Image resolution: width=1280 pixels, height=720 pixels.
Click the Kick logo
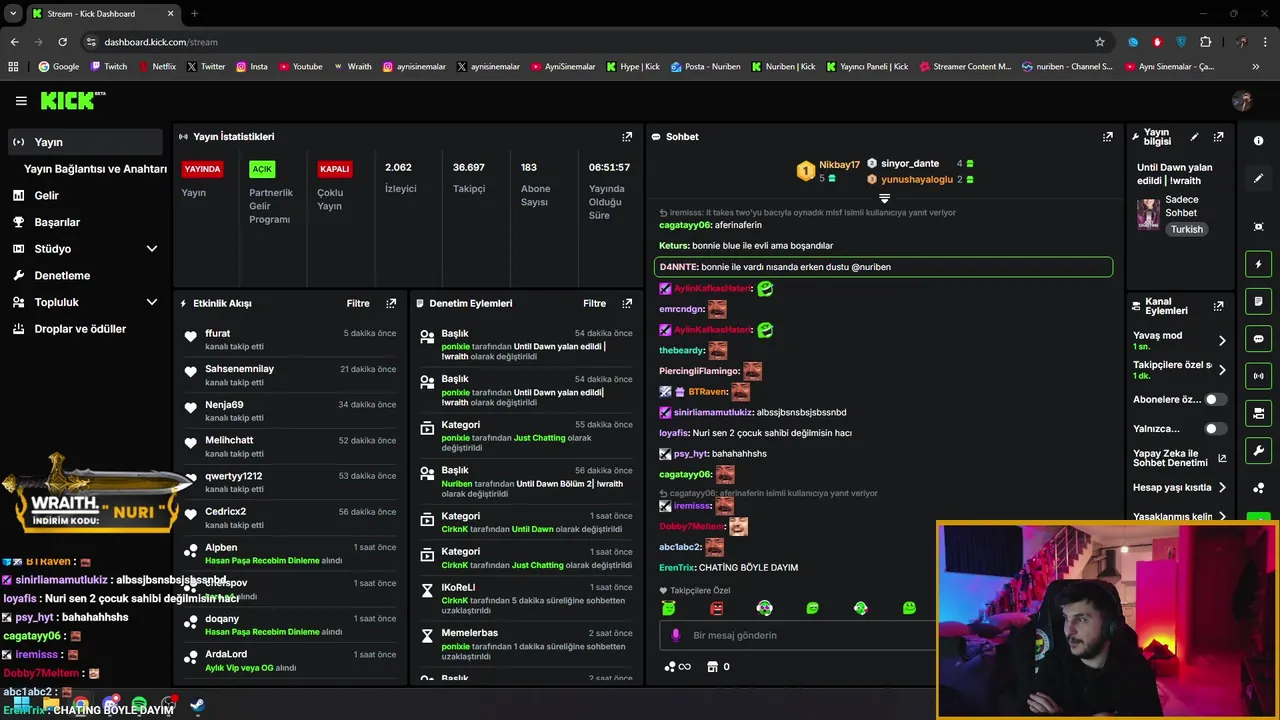(x=72, y=100)
